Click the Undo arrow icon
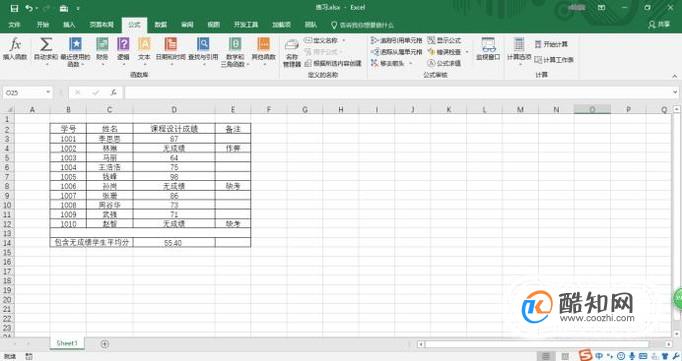Screen dimensions: 682x361 pos(29,8)
